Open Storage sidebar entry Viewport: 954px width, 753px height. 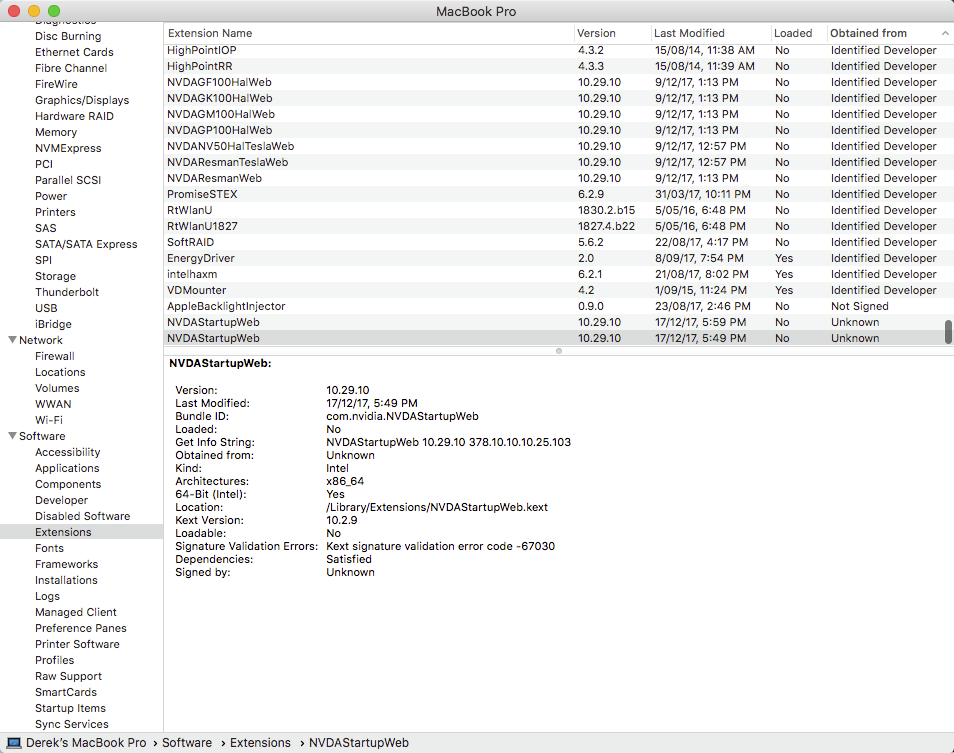click(55, 276)
